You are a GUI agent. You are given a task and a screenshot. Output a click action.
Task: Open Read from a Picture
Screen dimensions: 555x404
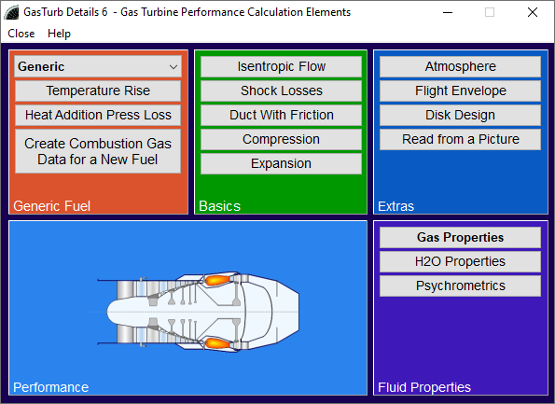(x=460, y=140)
